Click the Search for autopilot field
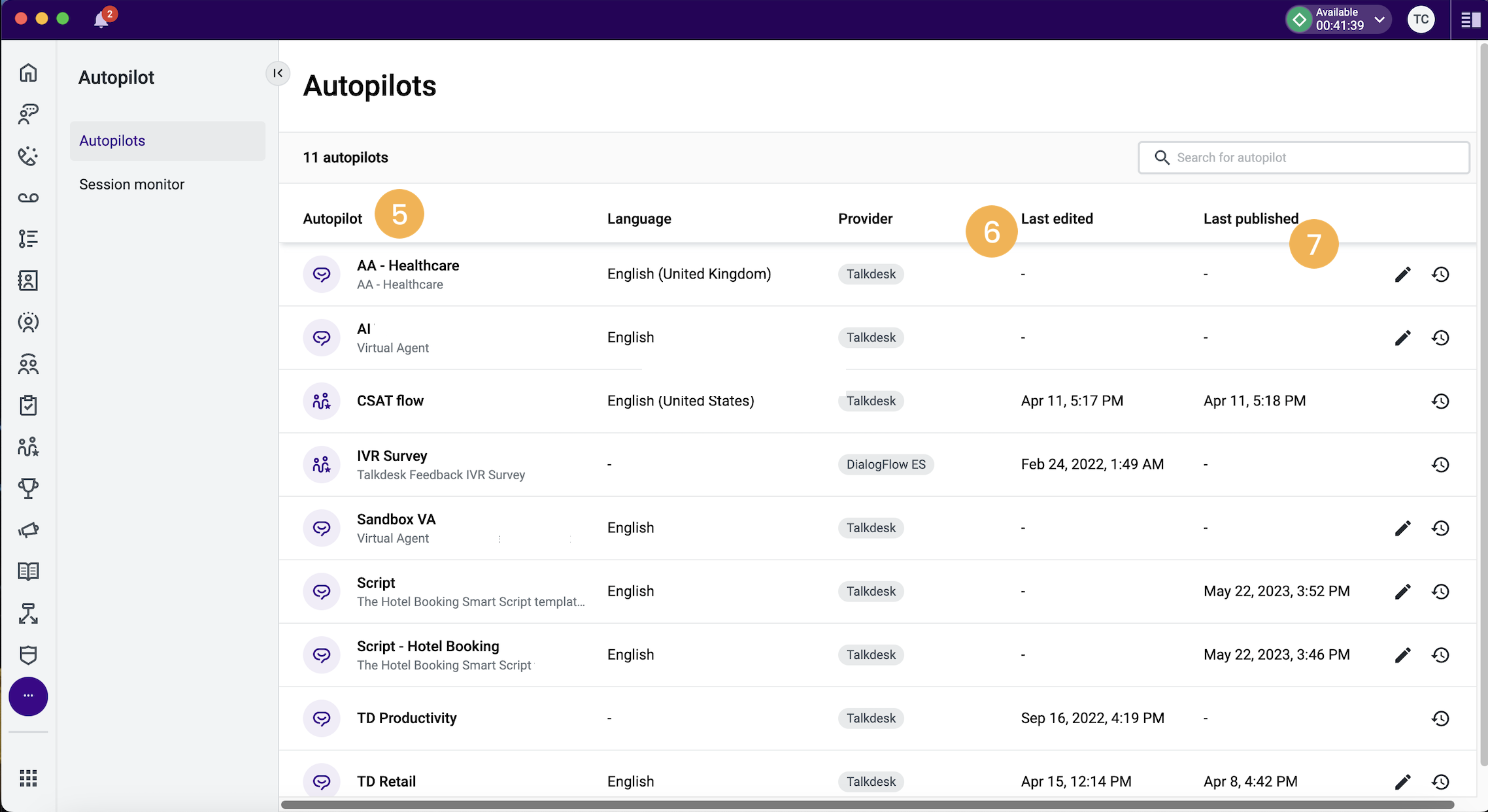Screen dimensions: 1488x812 (1304, 158)
